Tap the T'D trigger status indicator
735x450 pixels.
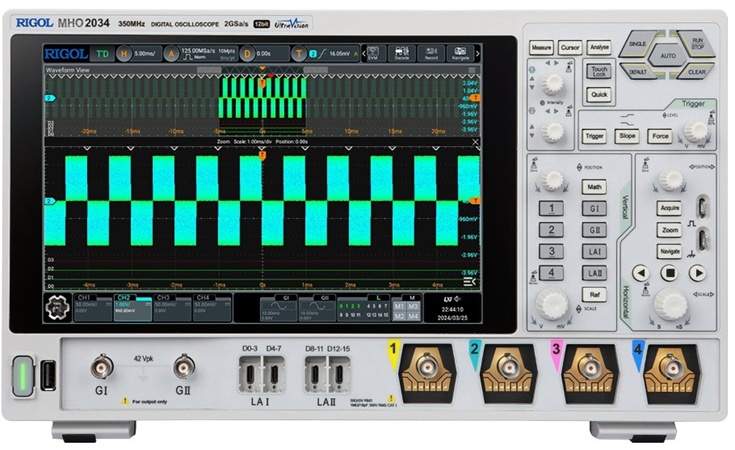pos(102,53)
